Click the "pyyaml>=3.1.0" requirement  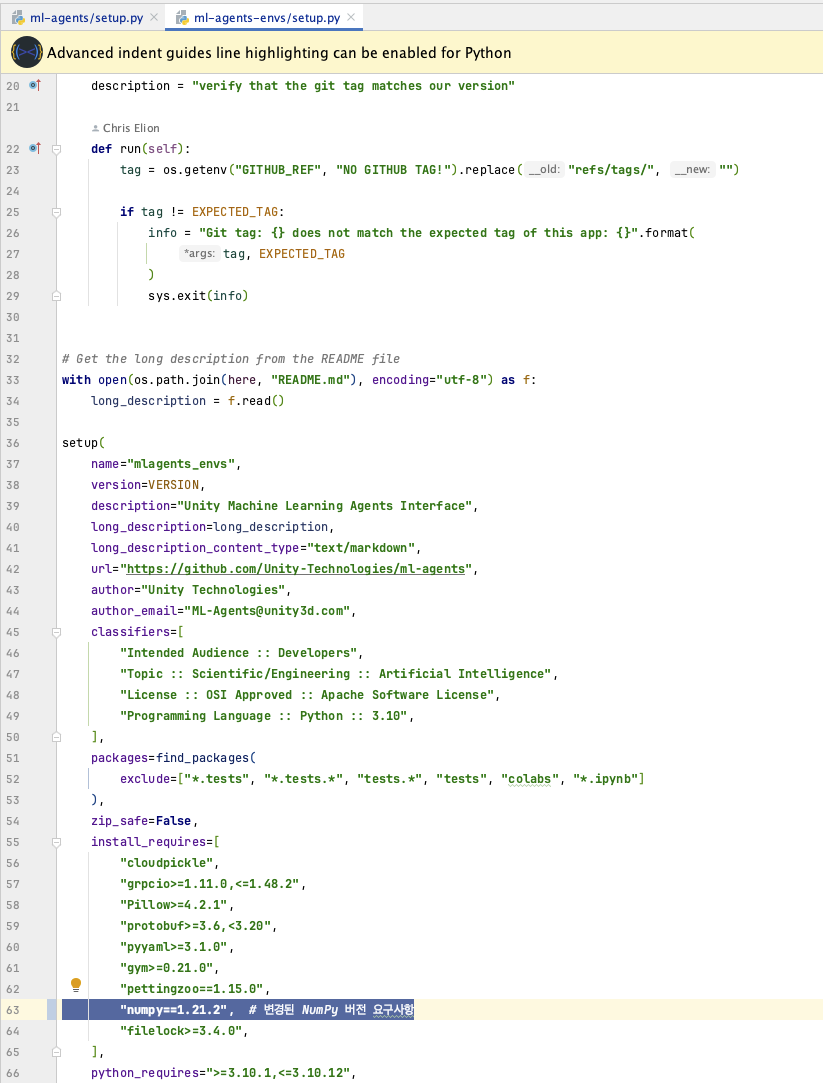[x=173, y=947]
